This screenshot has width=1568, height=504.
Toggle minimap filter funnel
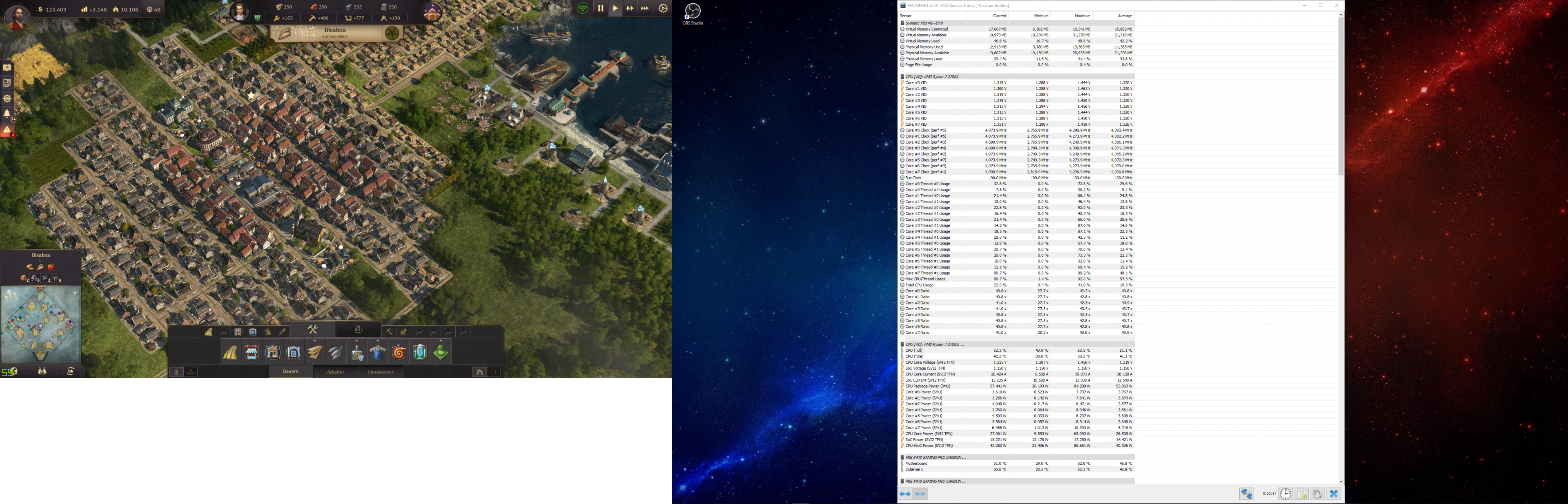(x=75, y=294)
